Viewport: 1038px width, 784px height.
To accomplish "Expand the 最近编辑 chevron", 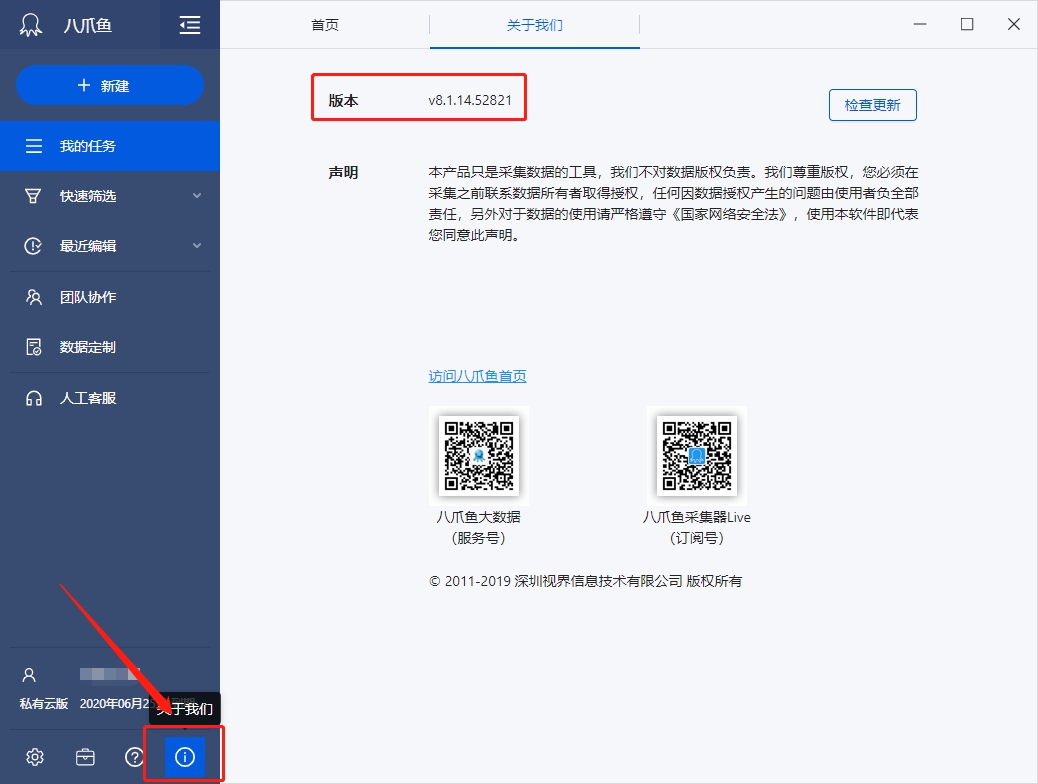I will (197, 246).
